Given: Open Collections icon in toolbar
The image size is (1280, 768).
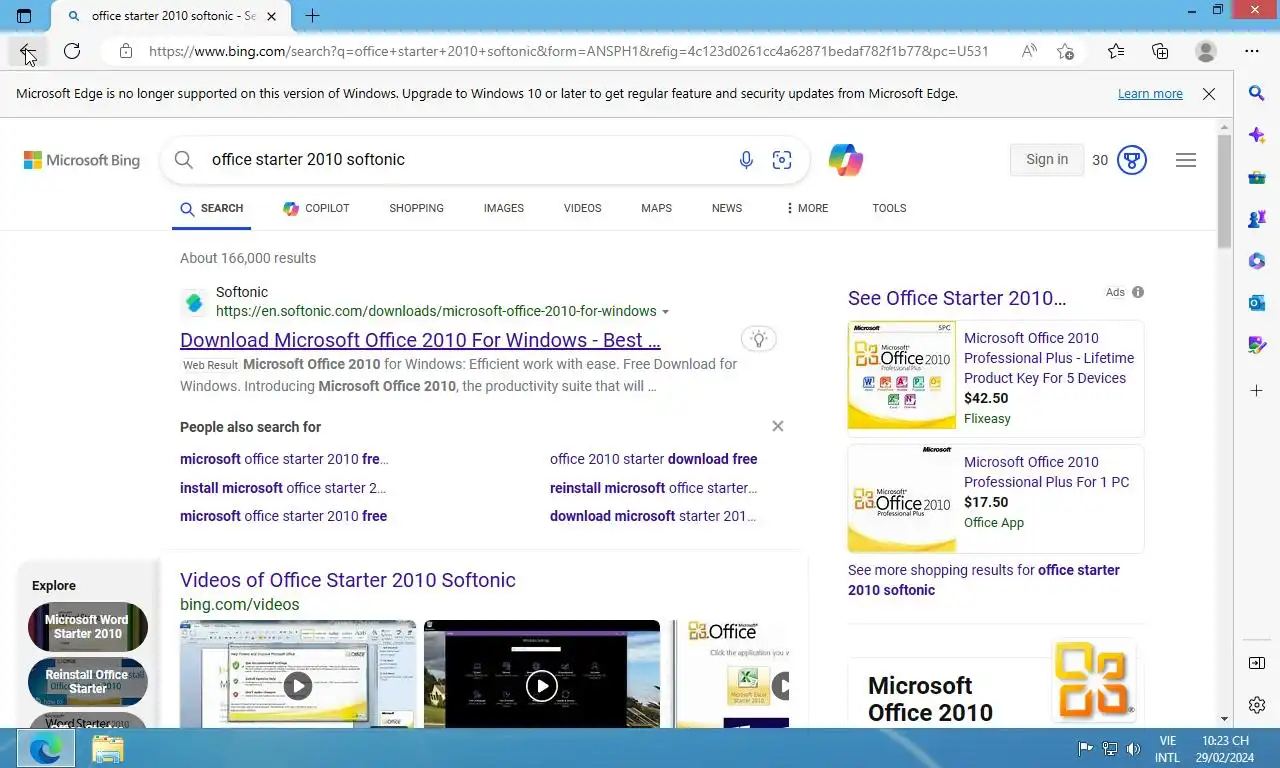Looking at the screenshot, I should (1160, 51).
